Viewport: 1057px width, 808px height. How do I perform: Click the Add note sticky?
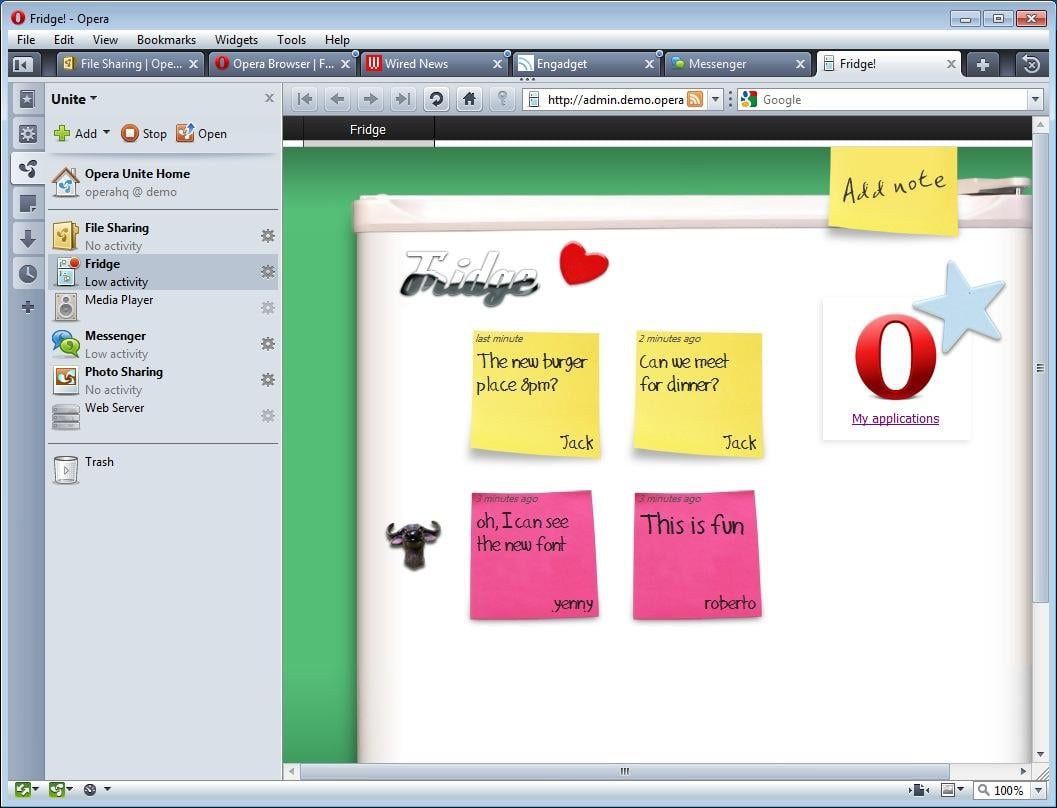[x=893, y=189]
